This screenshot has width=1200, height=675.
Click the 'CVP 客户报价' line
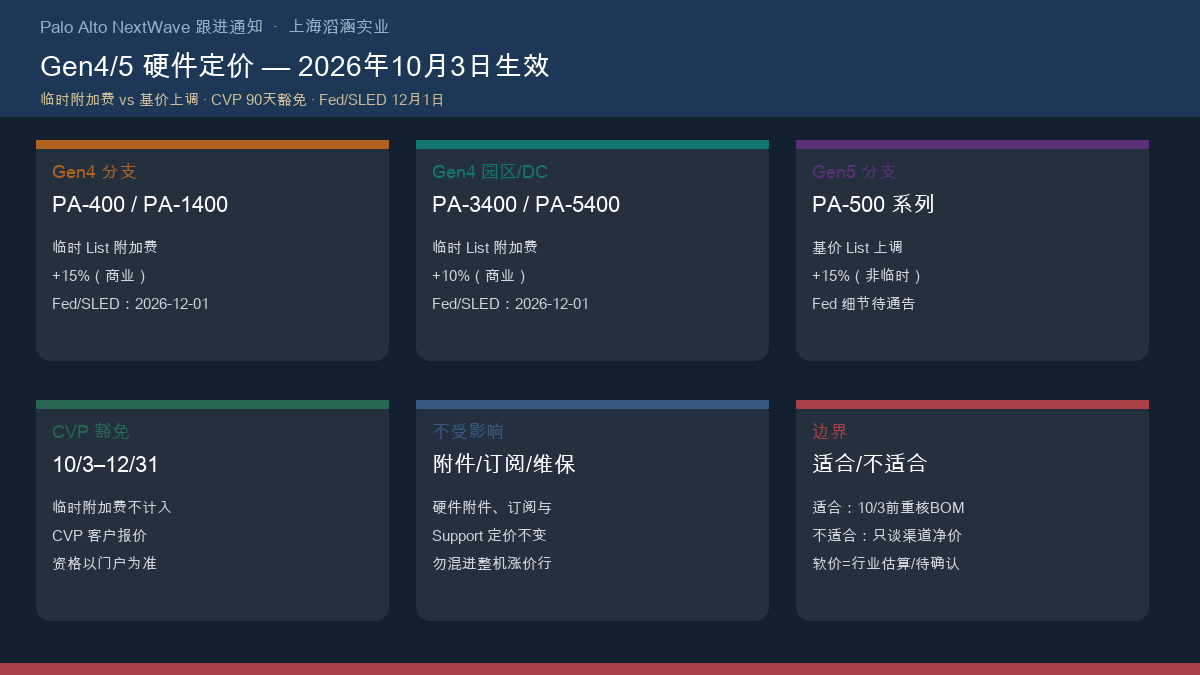click(x=100, y=536)
